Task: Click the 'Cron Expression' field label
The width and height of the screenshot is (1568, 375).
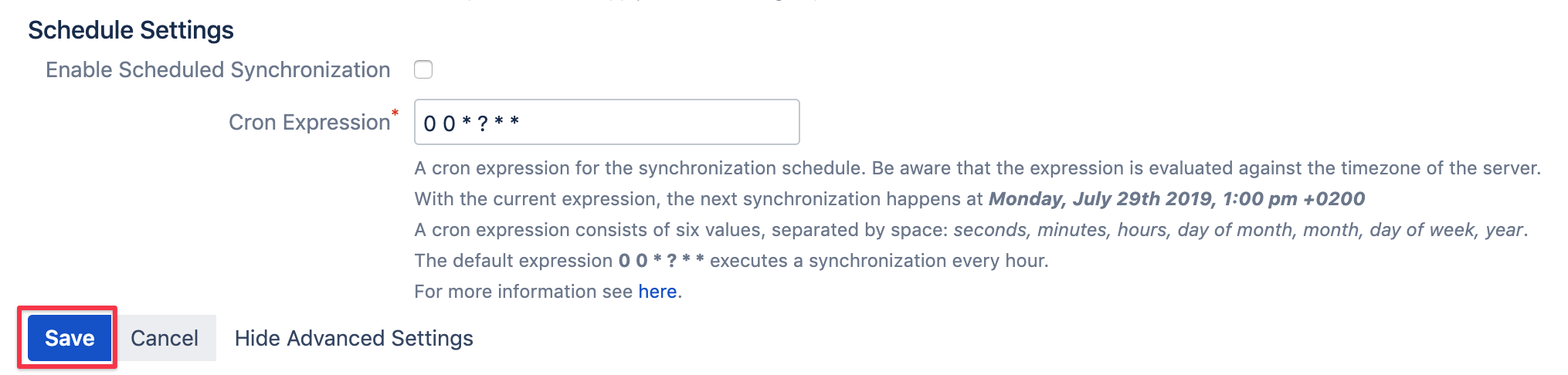Action: coord(309,123)
